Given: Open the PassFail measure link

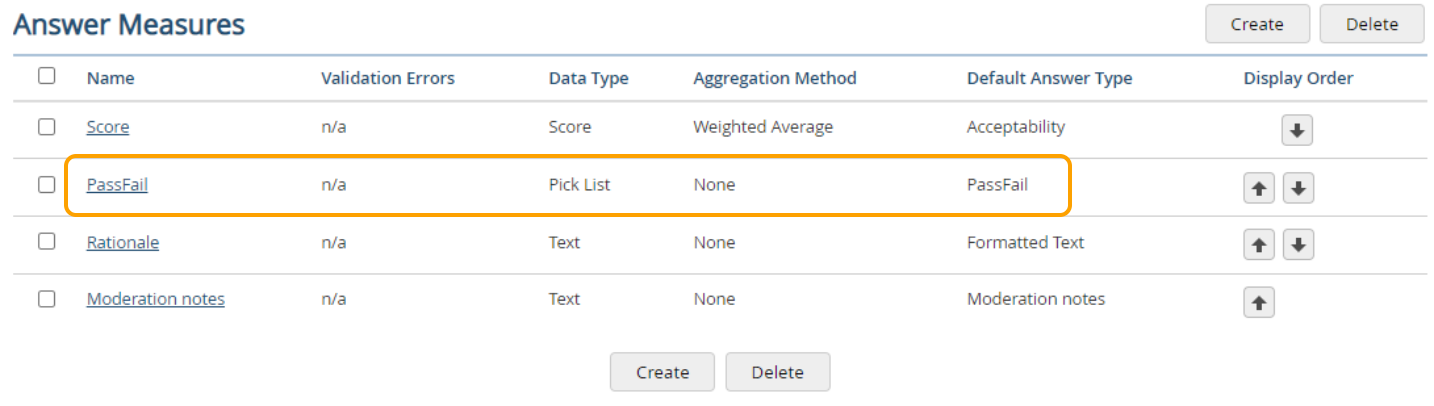Looking at the screenshot, I should (x=117, y=185).
